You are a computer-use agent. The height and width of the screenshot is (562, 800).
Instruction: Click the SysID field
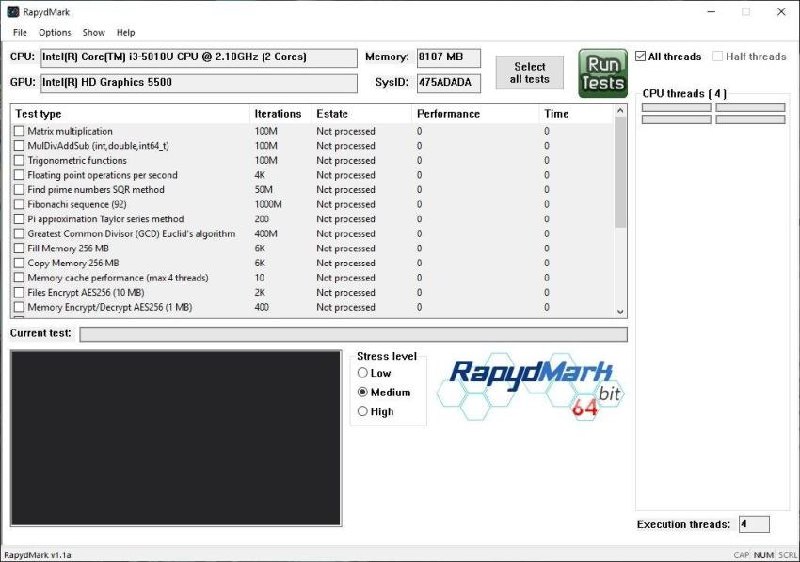449,83
